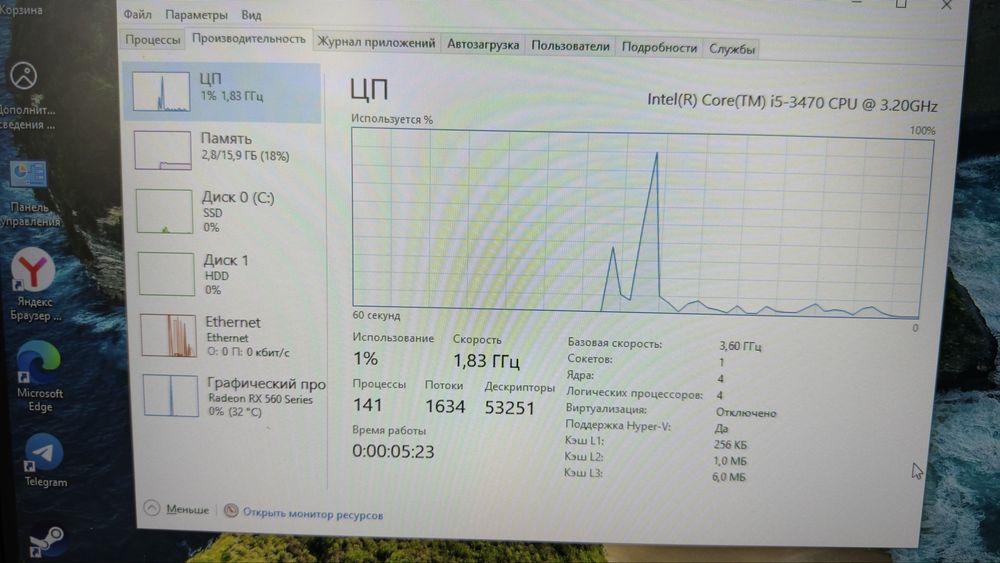This screenshot has height=563, width=1000.
Task: Click the 1,83 ГГц Скорость value
Action: coord(486,361)
